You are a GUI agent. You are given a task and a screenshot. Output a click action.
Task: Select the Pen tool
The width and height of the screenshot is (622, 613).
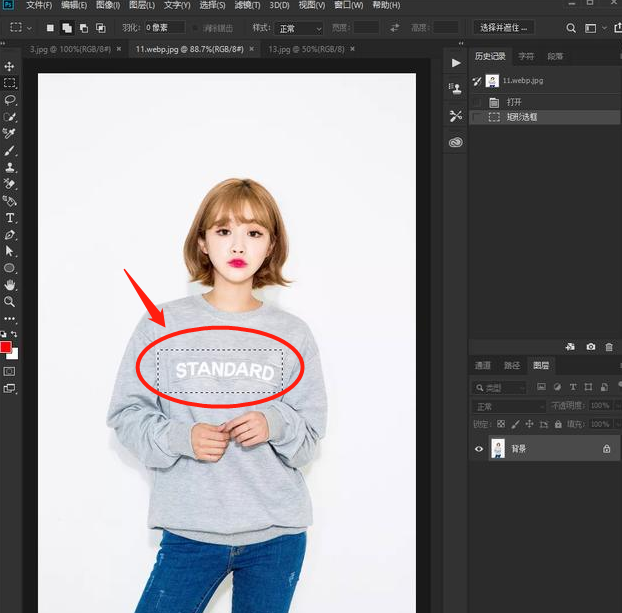(10, 234)
